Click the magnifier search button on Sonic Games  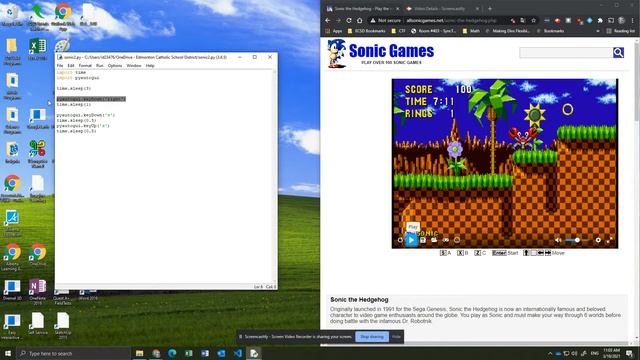pyautogui.click(x=618, y=52)
